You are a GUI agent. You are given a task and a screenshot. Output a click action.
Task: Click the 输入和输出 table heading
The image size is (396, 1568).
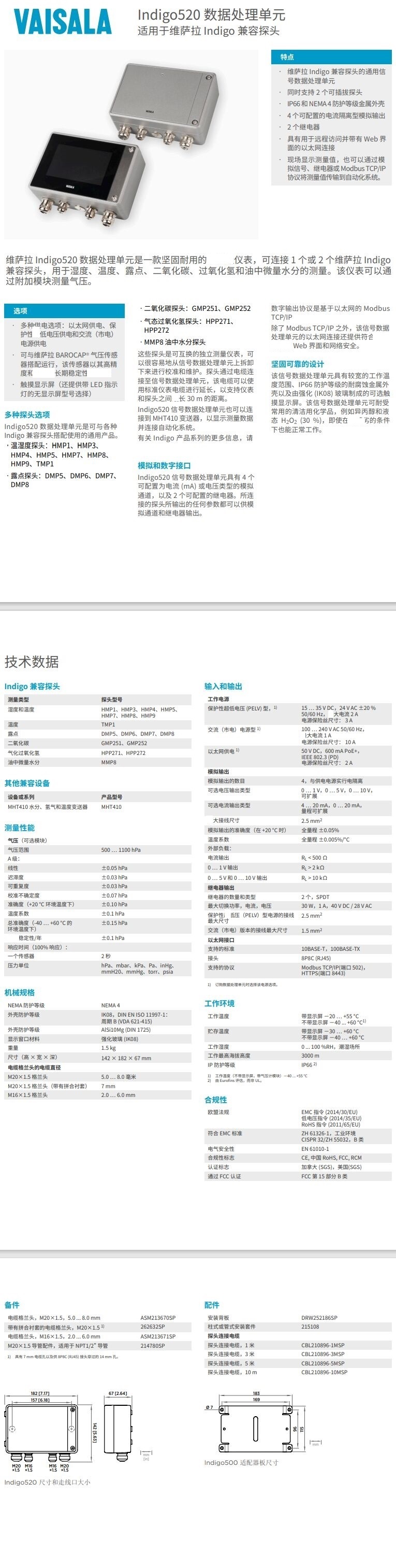pyautogui.click(x=223, y=686)
